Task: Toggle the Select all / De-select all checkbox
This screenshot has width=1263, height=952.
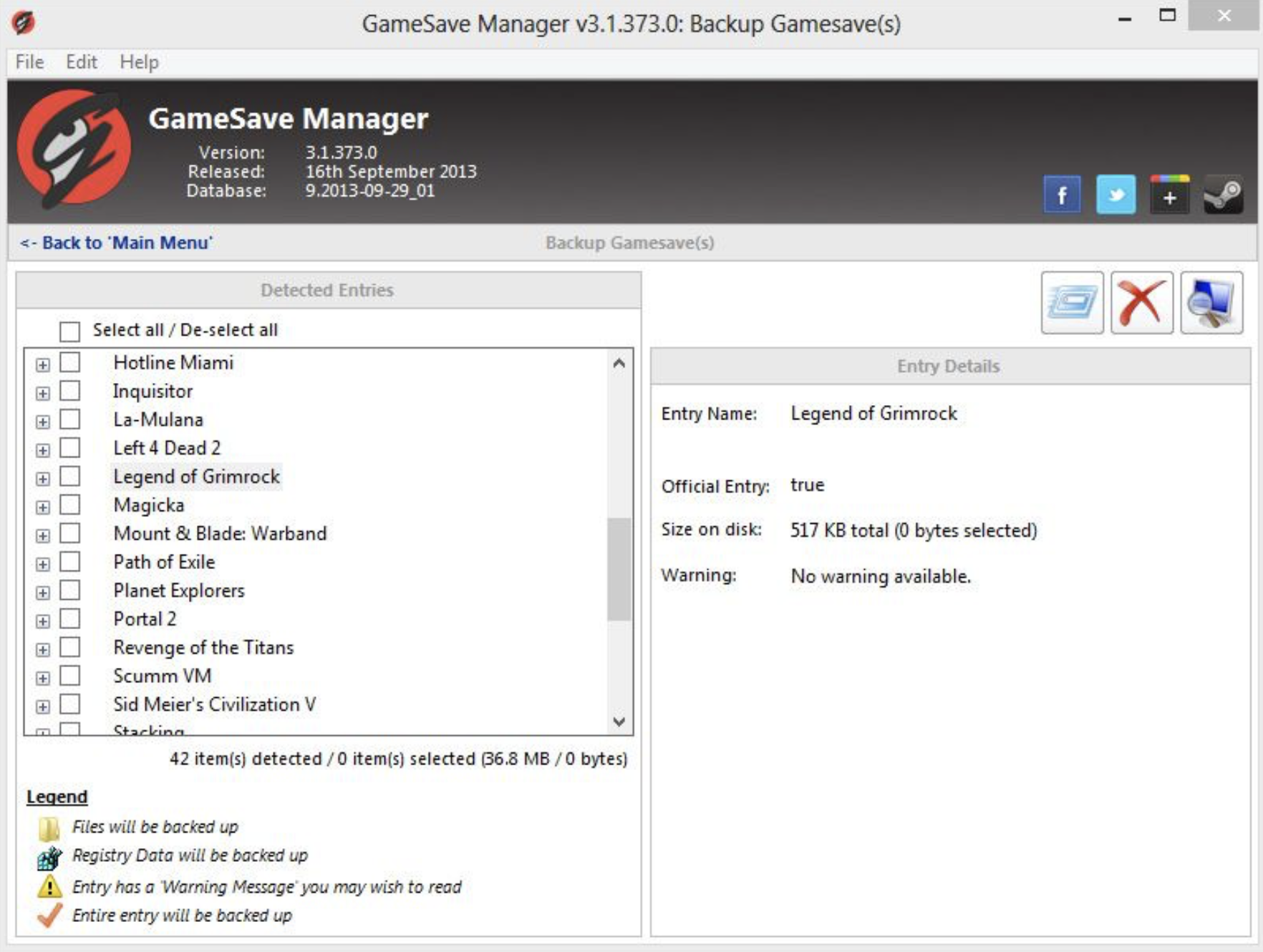Action: pos(69,331)
